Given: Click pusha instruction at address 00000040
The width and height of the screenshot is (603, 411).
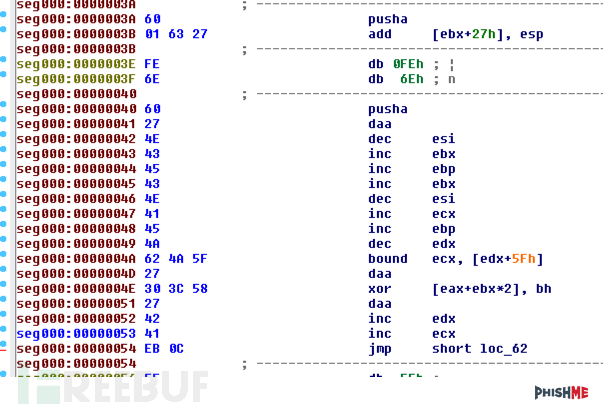Looking at the screenshot, I should 388,109.
